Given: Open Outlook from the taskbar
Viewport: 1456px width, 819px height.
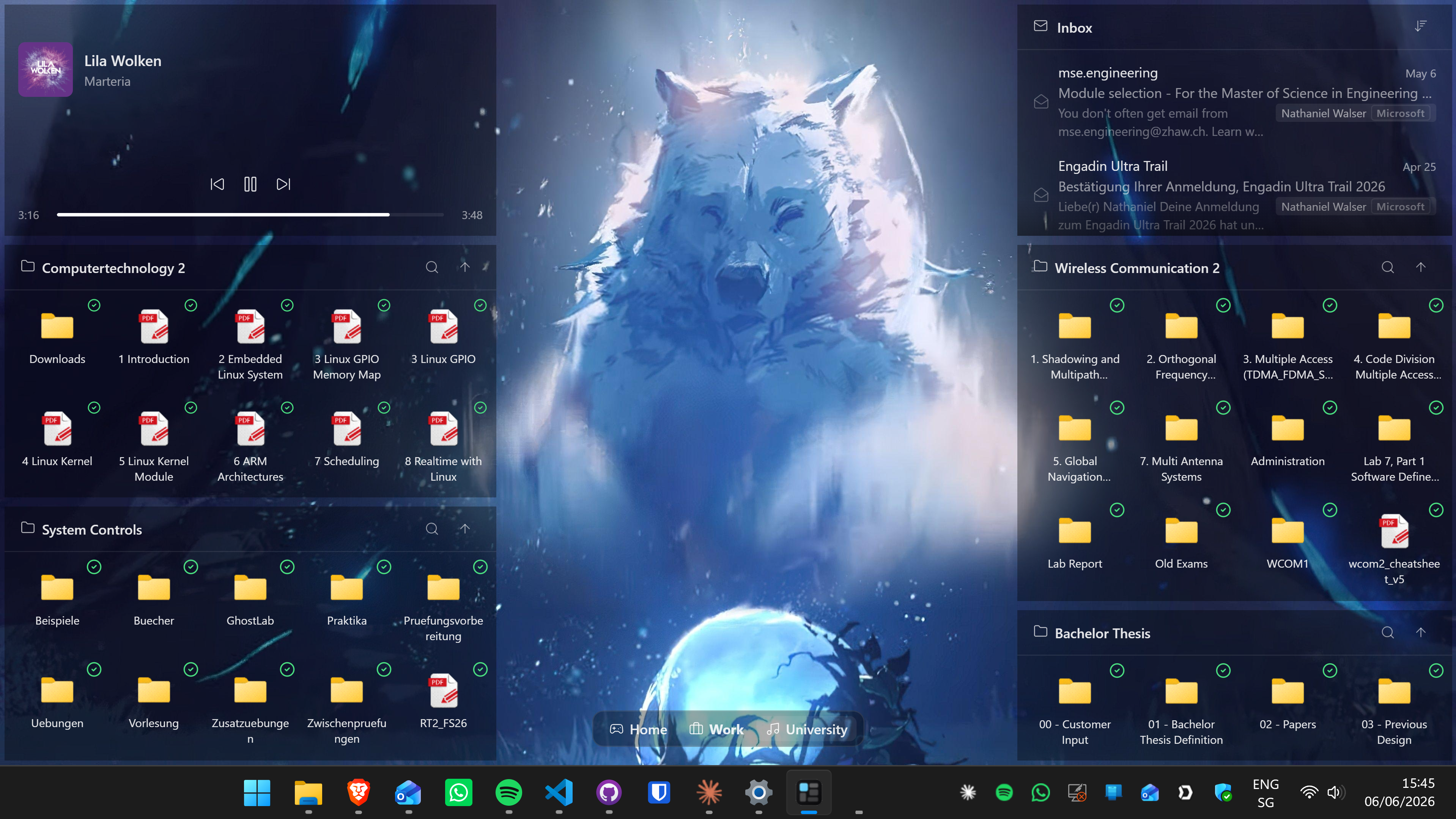Looking at the screenshot, I should (x=408, y=792).
